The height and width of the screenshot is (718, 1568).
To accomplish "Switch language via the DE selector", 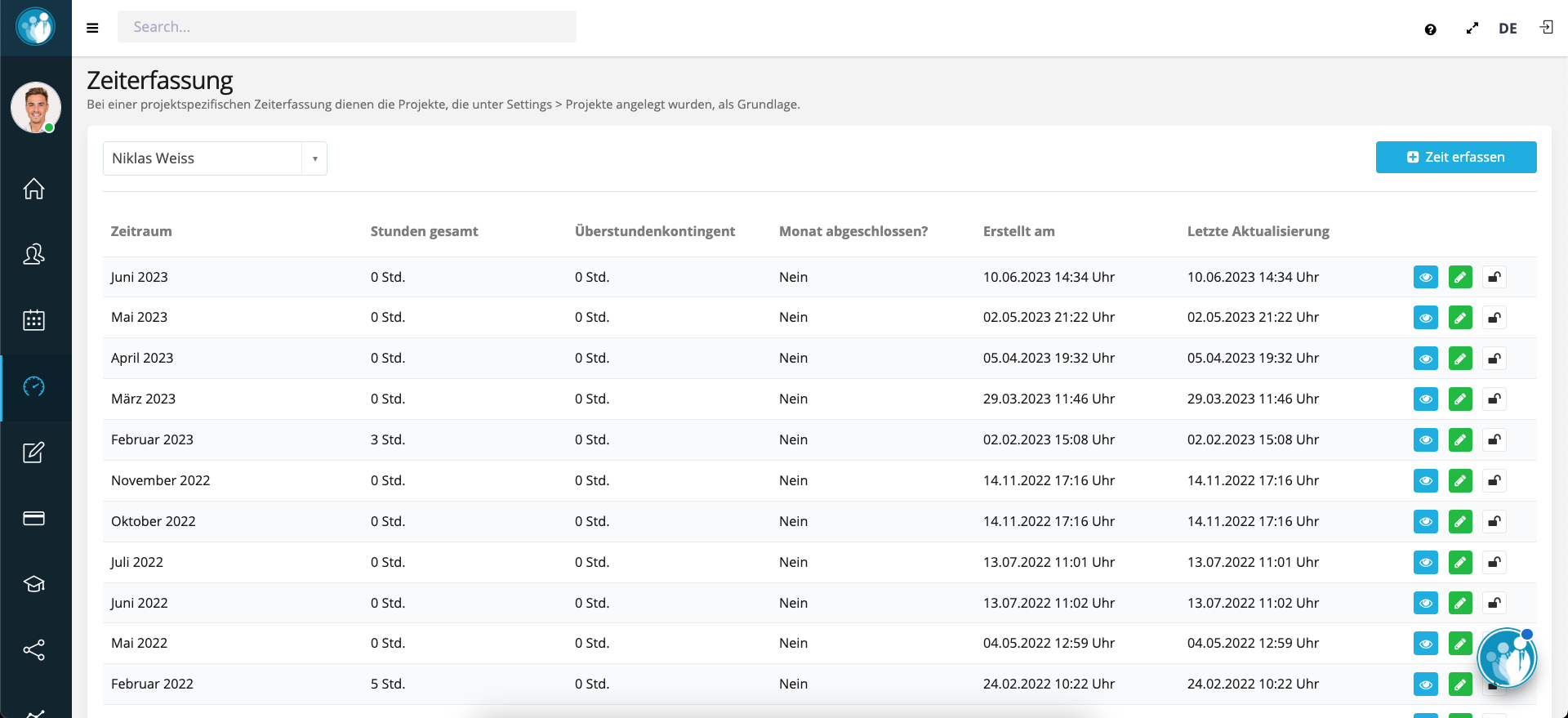I will tap(1508, 29).
